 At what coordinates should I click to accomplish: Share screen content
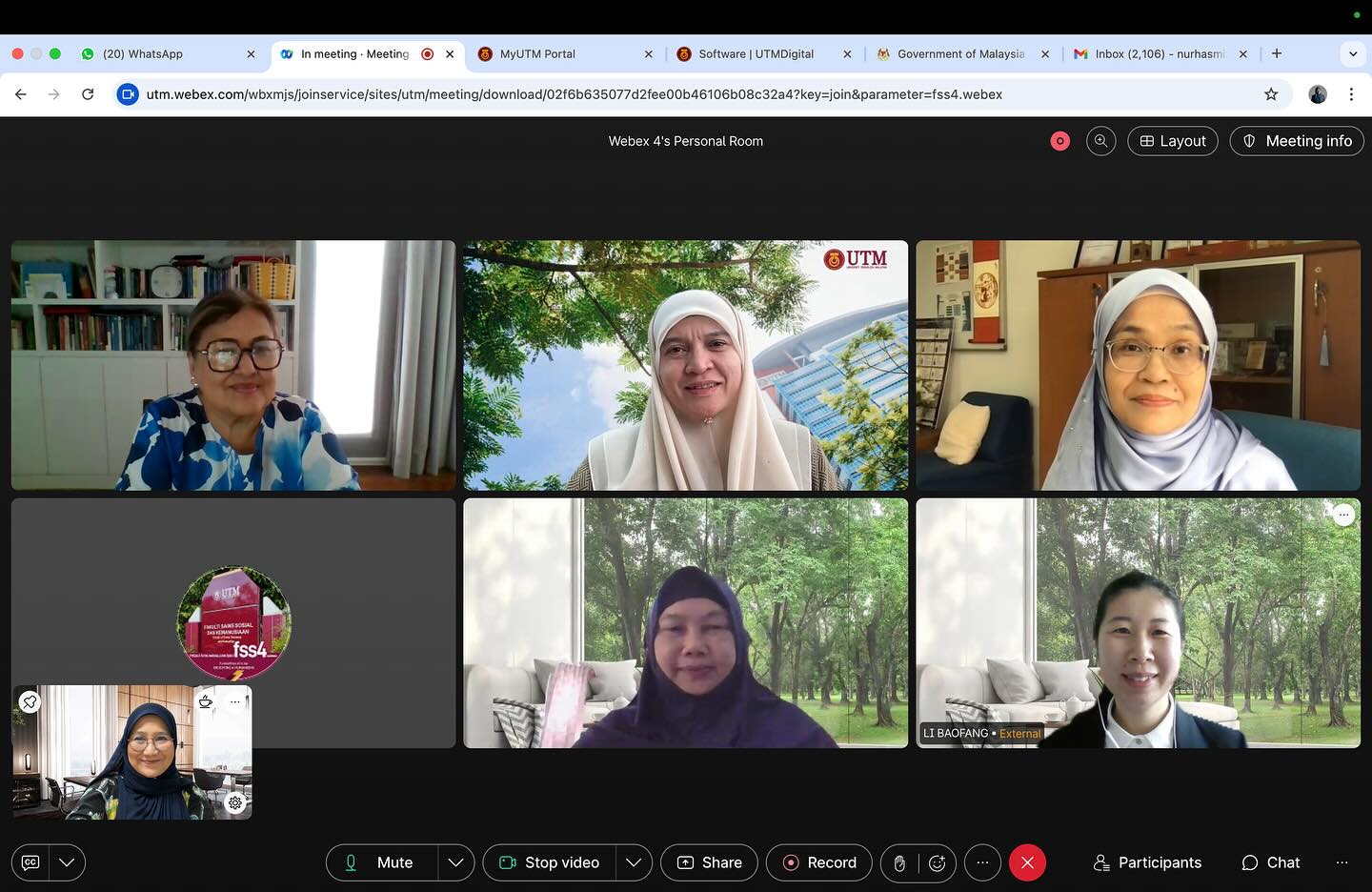[709, 862]
